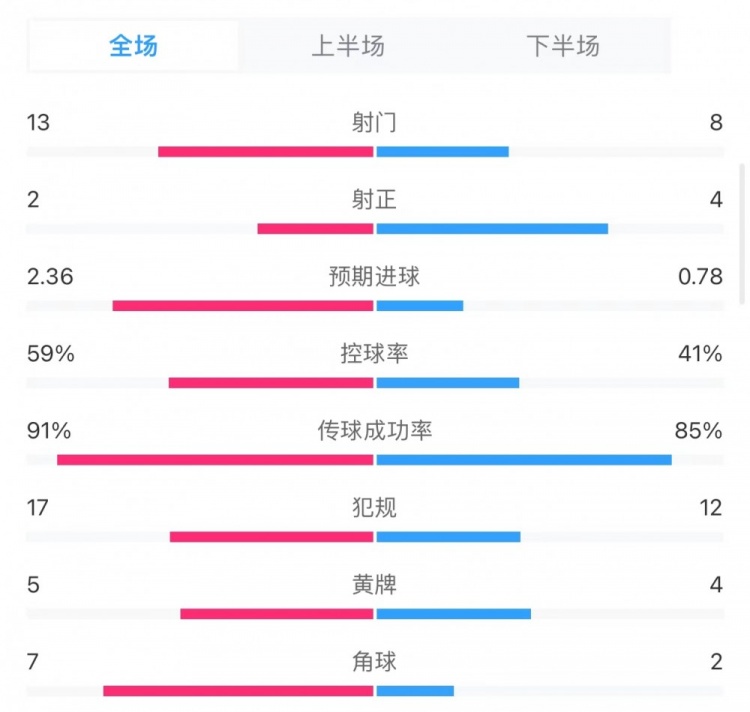The height and width of the screenshot is (712, 750).
Task: Open the 下半场 tab
Action: [562, 46]
